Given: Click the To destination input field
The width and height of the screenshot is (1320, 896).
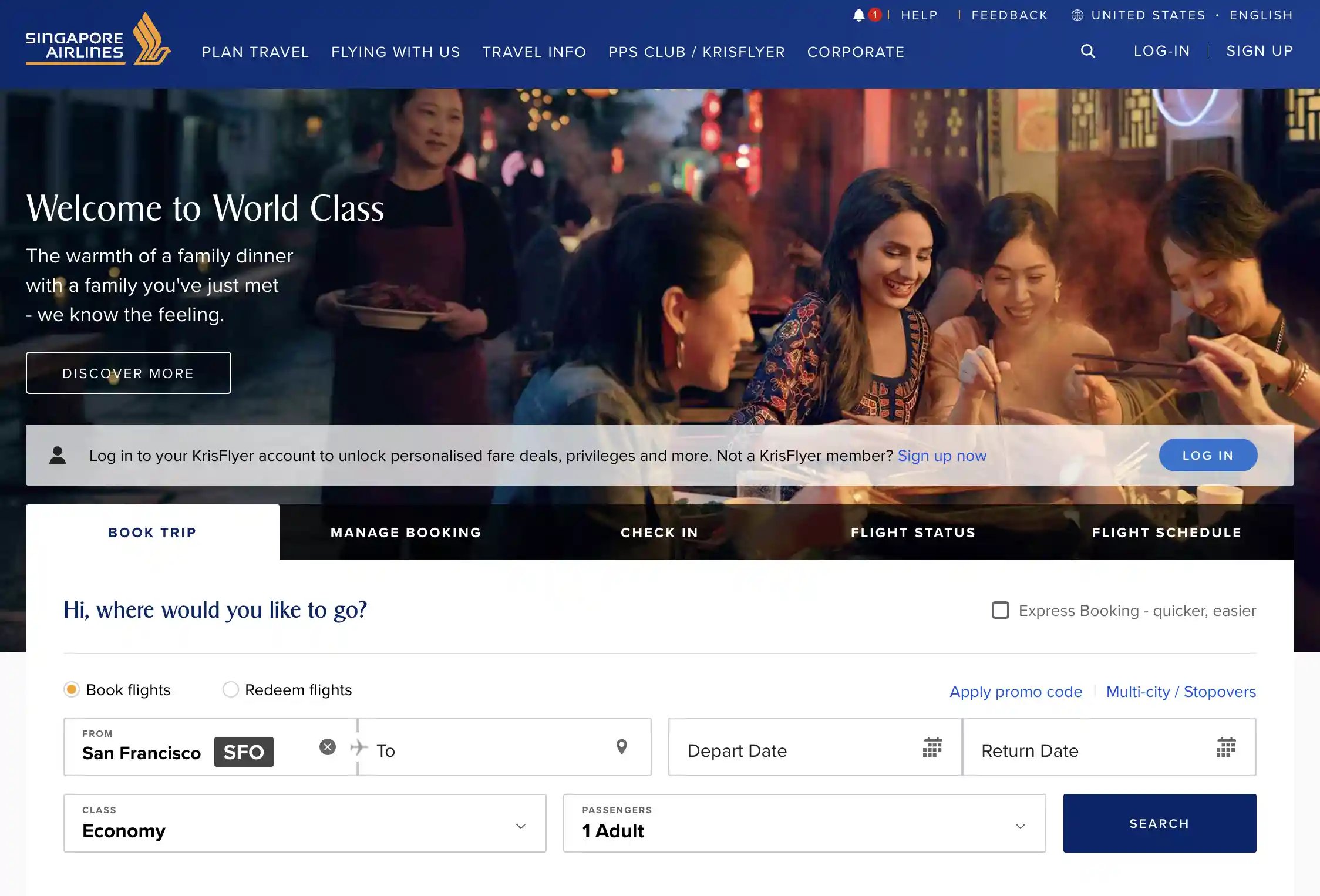Looking at the screenshot, I should click(x=505, y=747).
